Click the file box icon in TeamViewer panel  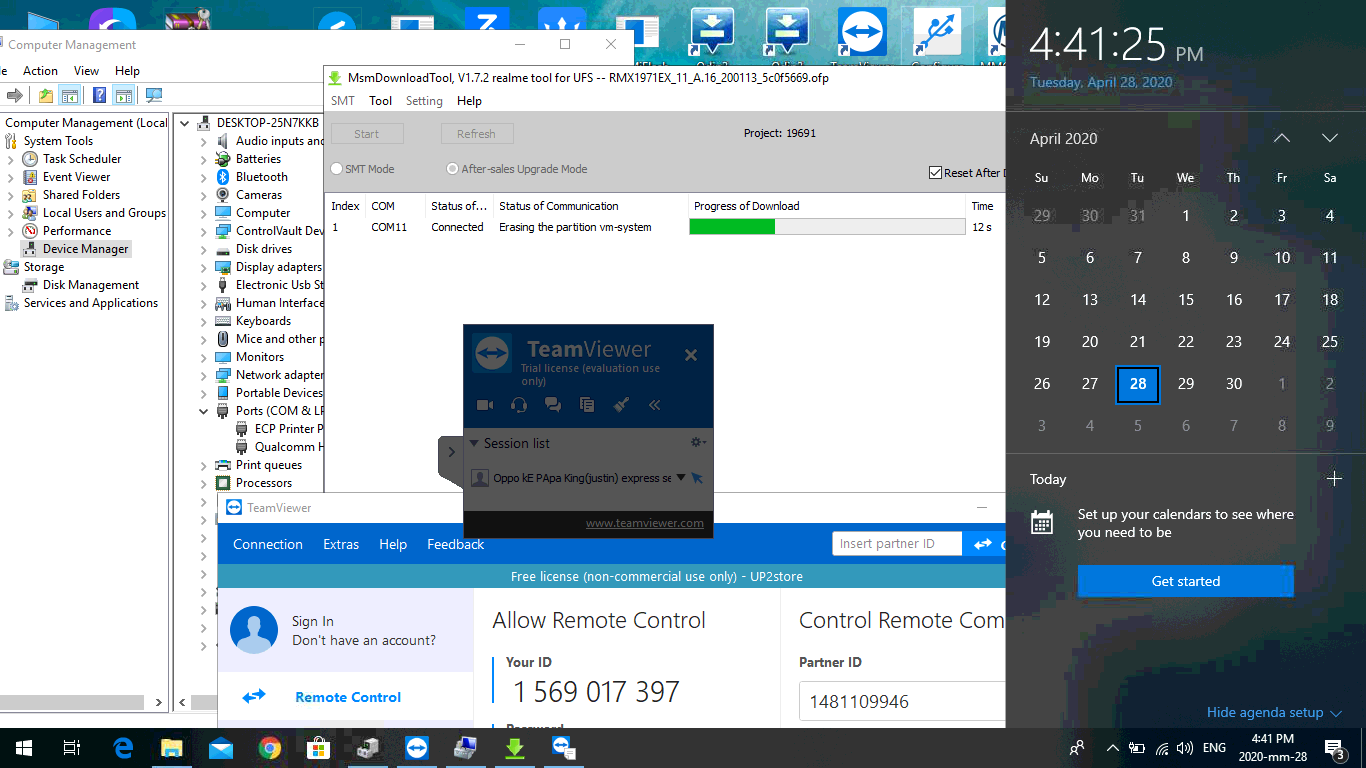pos(587,405)
